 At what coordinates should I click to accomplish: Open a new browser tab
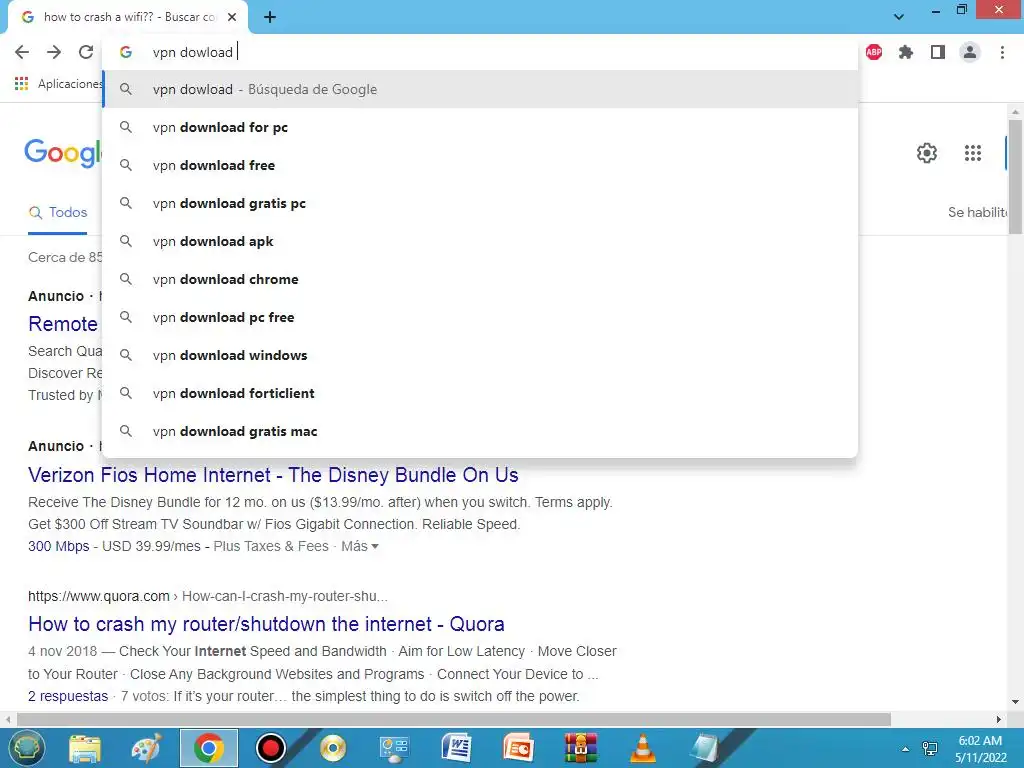coord(270,17)
